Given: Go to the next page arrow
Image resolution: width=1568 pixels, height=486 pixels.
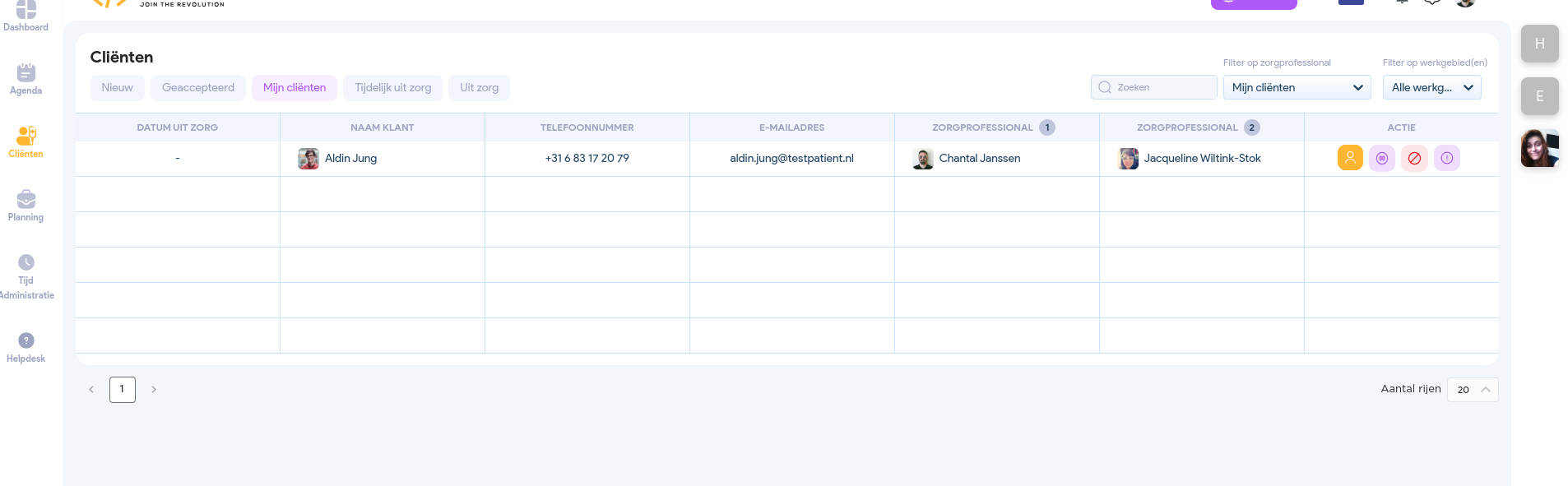Looking at the screenshot, I should [x=154, y=390].
